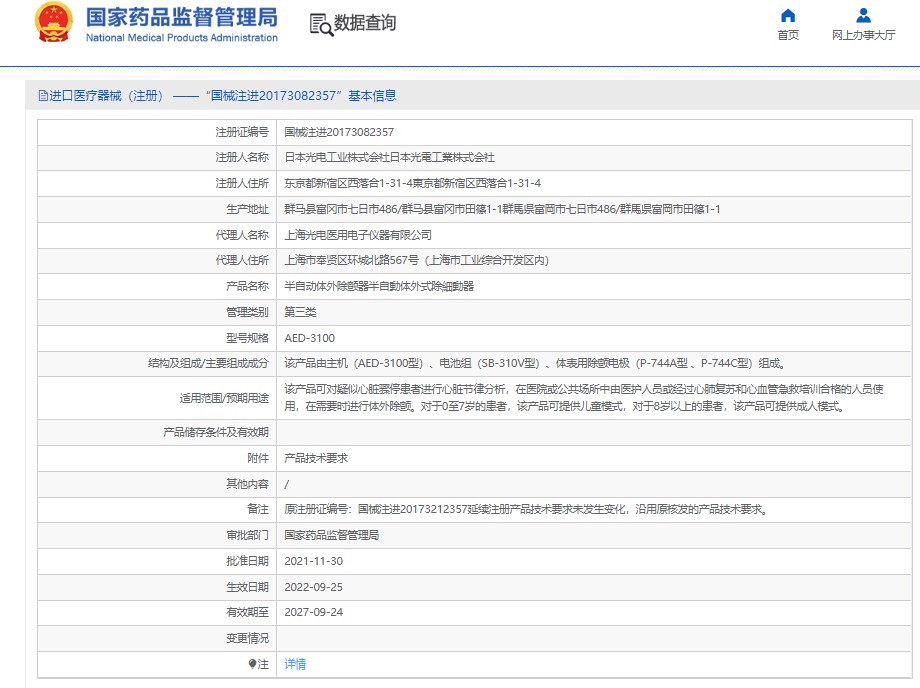Click the 产品技术要求 attachment entry
The image size is (920, 688).
tap(316, 458)
